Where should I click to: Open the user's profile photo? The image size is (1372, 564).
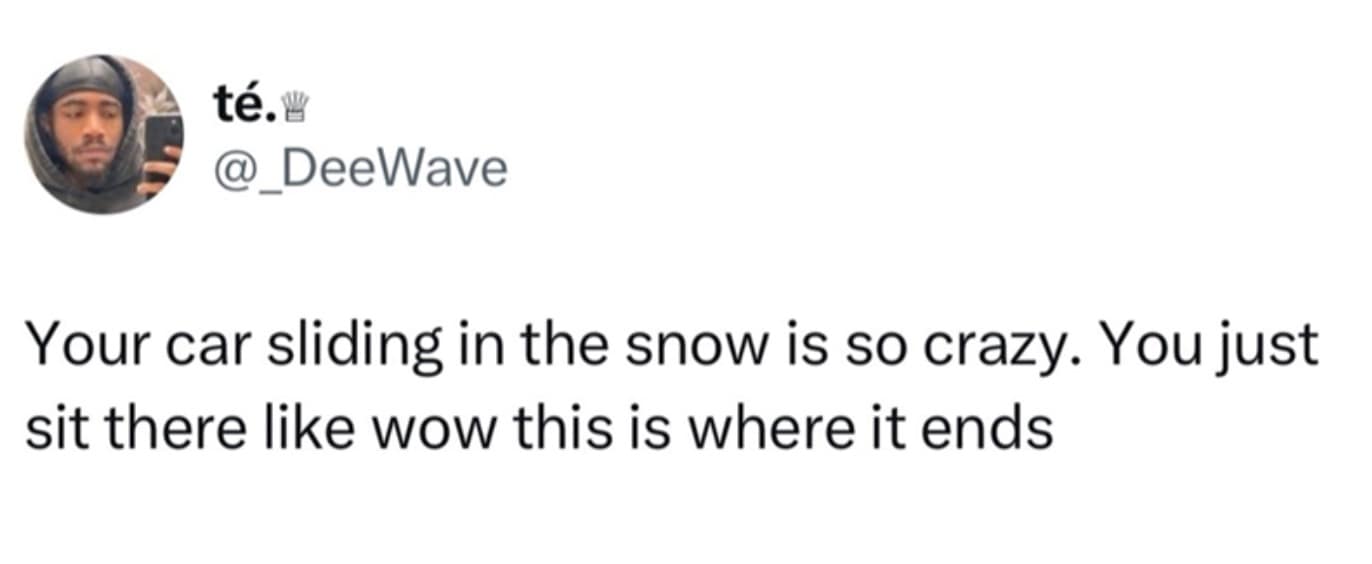[104, 134]
